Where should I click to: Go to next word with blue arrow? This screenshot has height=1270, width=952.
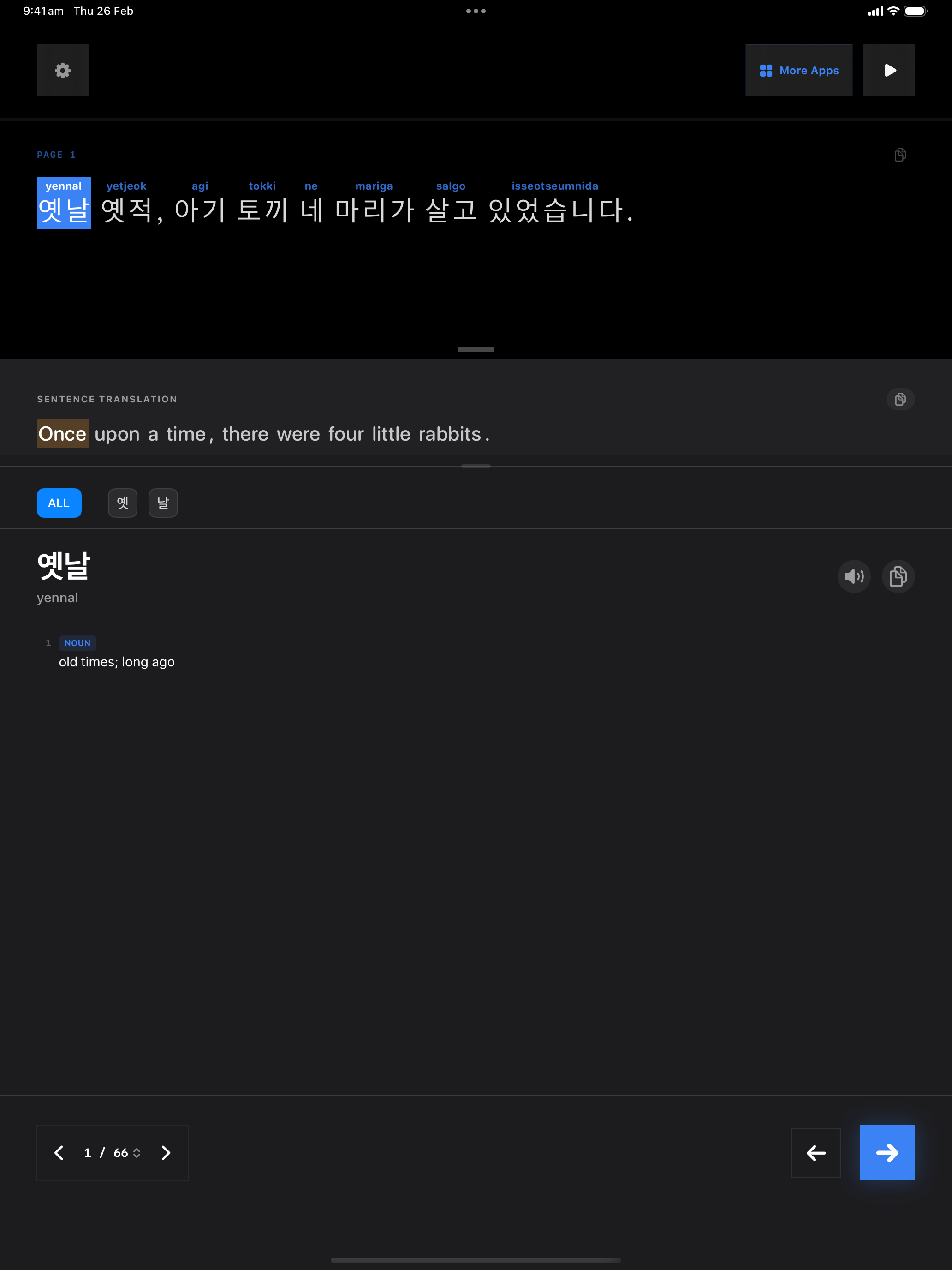click(887, 1152)
